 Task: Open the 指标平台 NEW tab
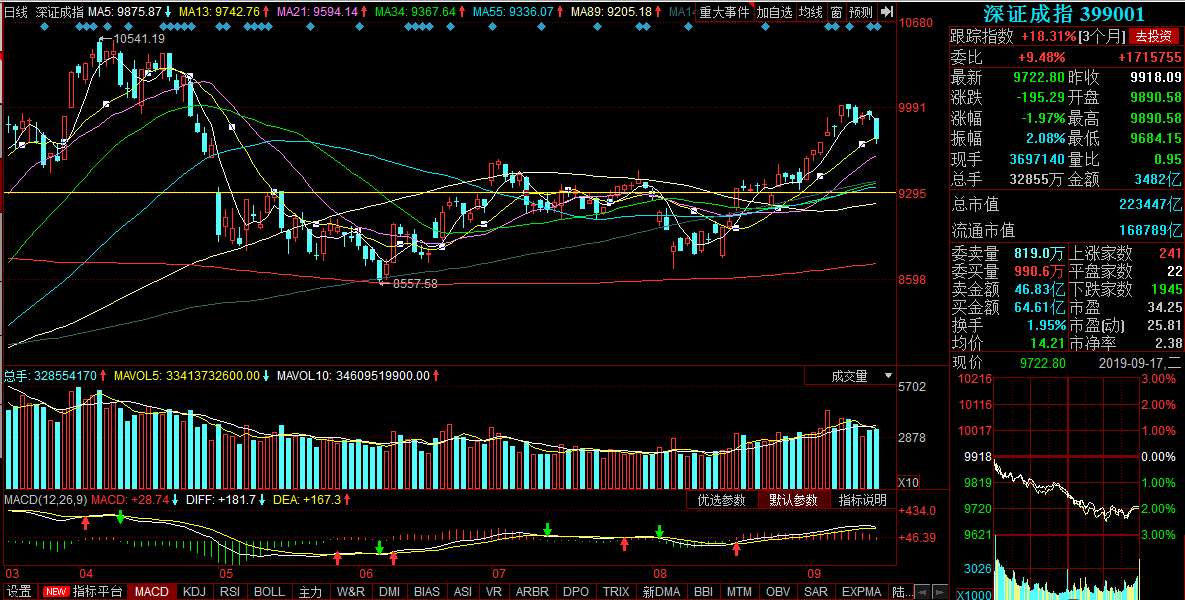pyautogui.click(x=82, y=592)
